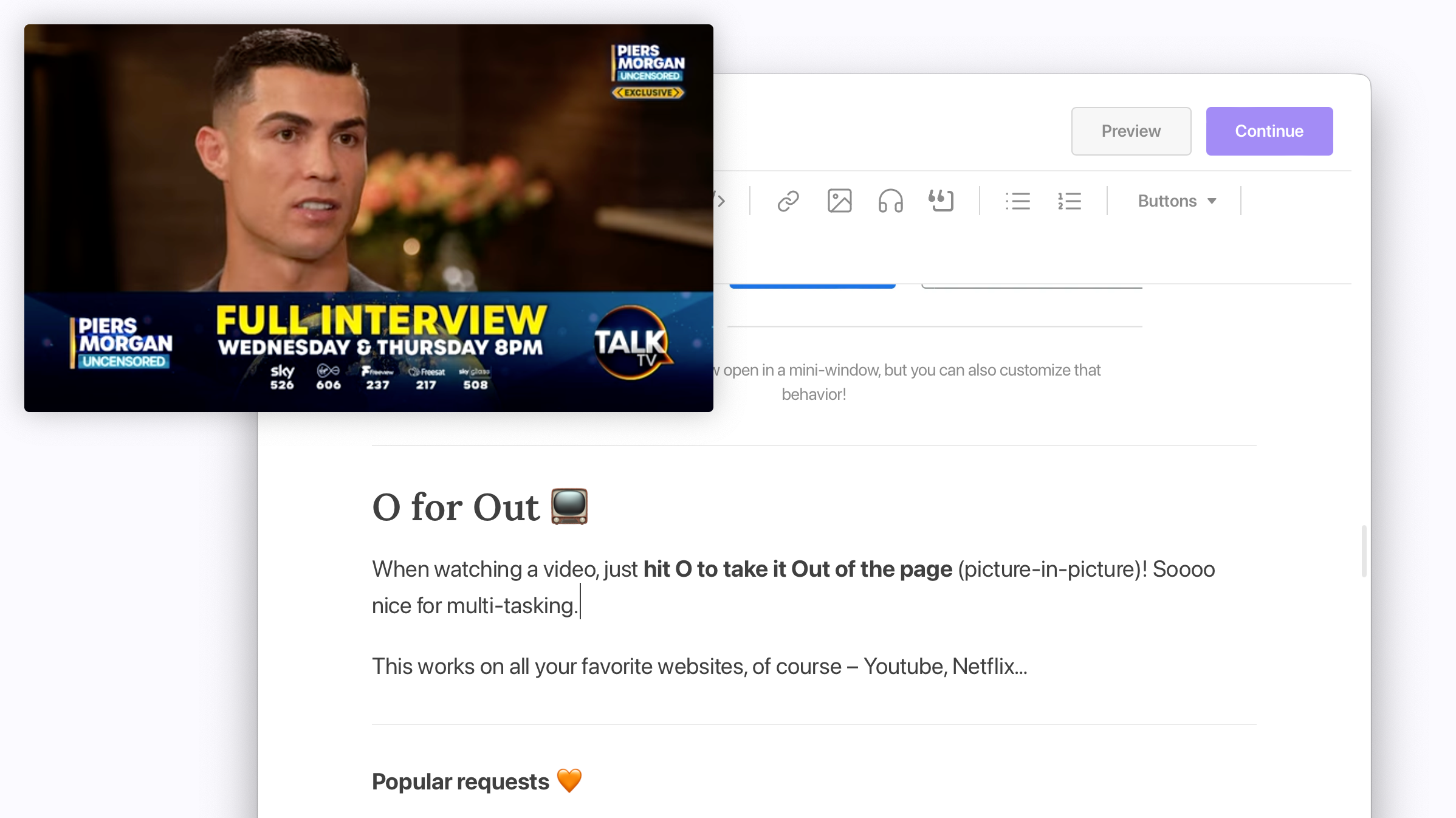Click the Youtube, Netflix paragraph
This screenshot has height=818, width=1456.
[x=699, y=667]
